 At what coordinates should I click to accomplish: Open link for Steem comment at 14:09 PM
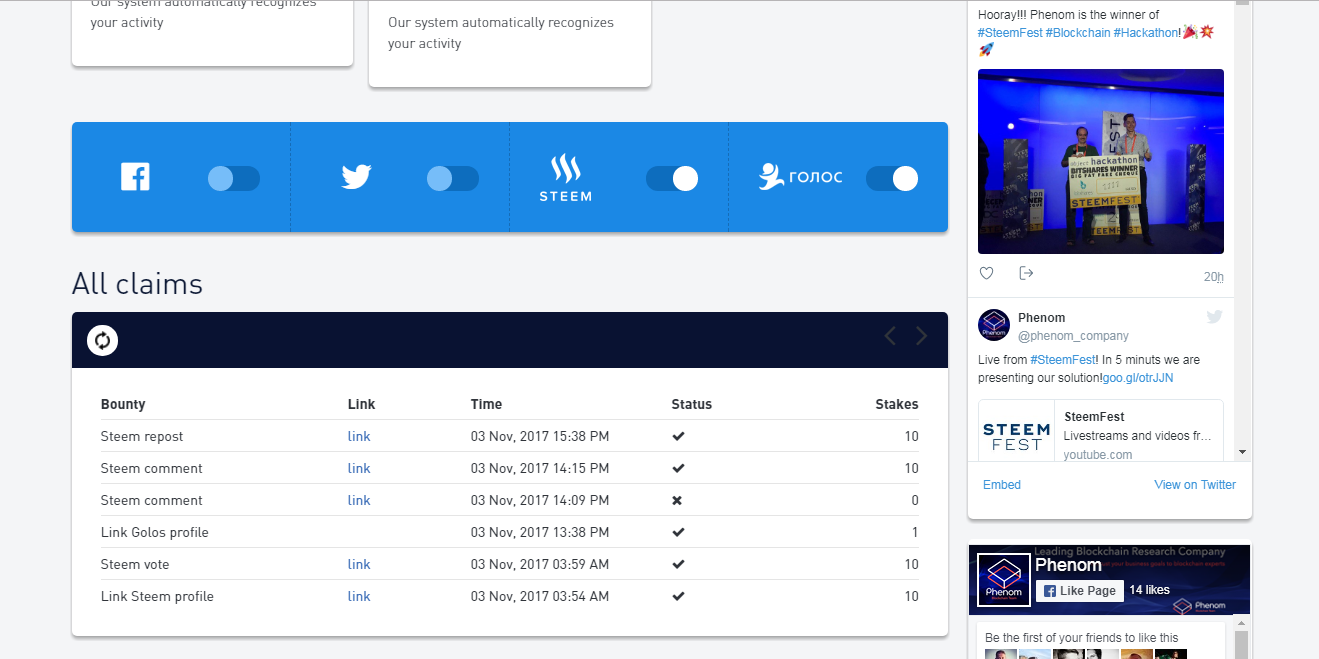[359, 500]
